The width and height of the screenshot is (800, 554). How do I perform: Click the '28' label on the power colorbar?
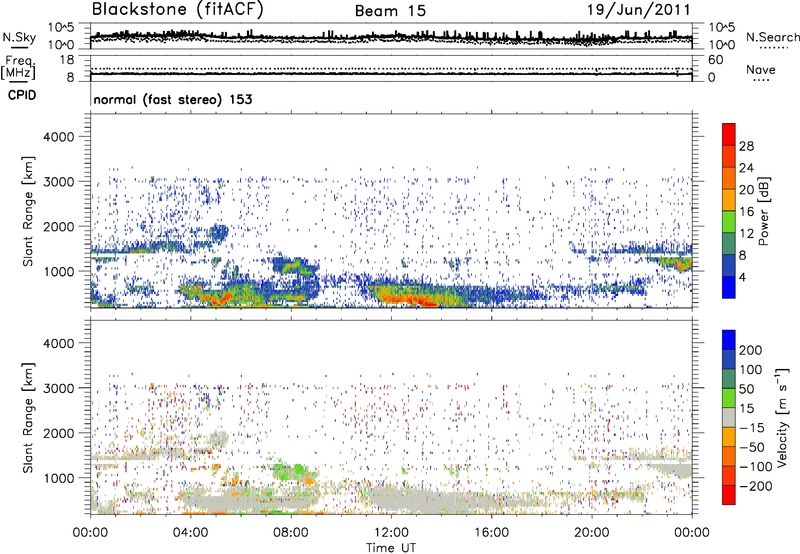[x=746, y=146]
